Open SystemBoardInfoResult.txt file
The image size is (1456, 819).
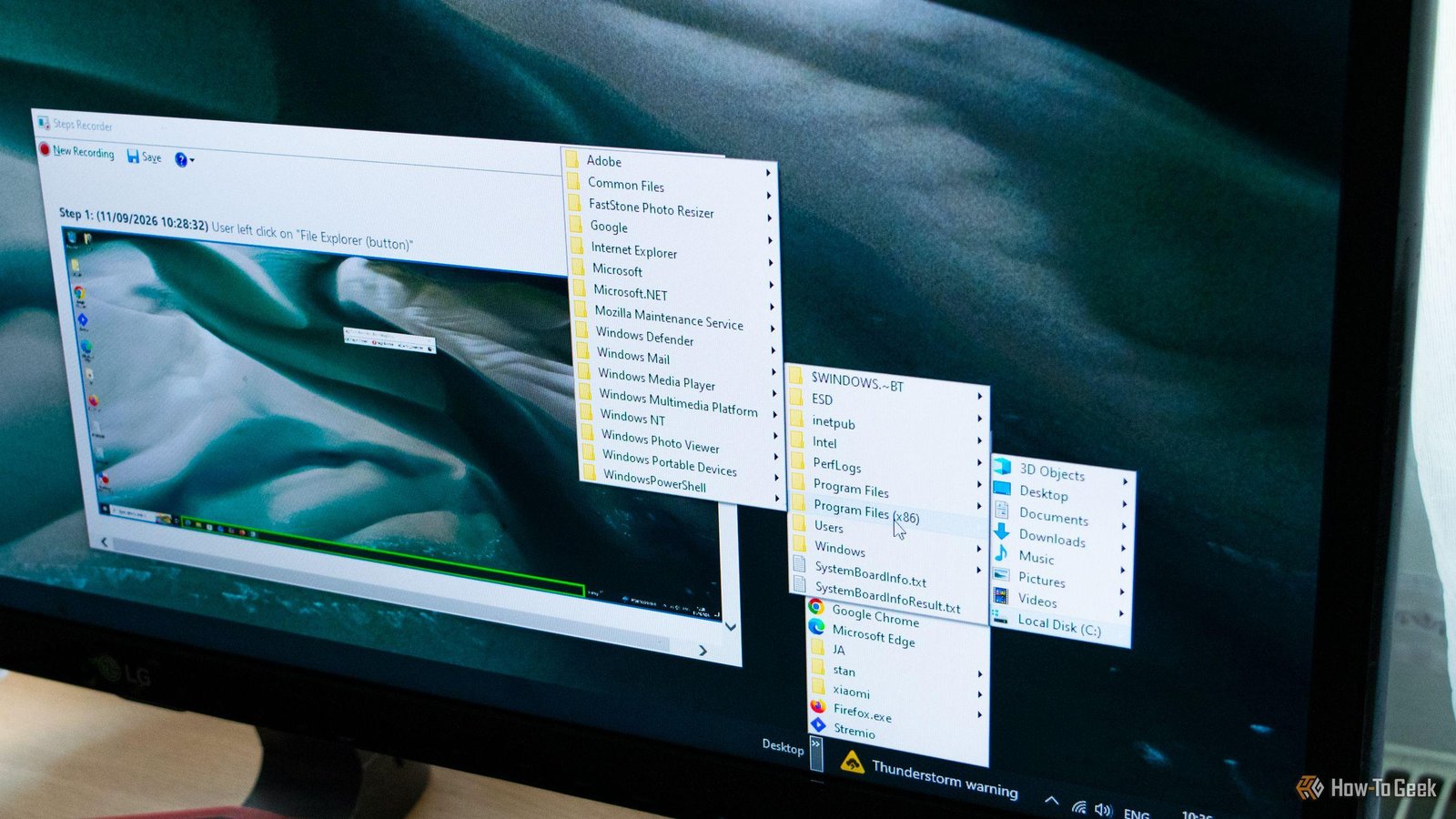coord(889,597)
